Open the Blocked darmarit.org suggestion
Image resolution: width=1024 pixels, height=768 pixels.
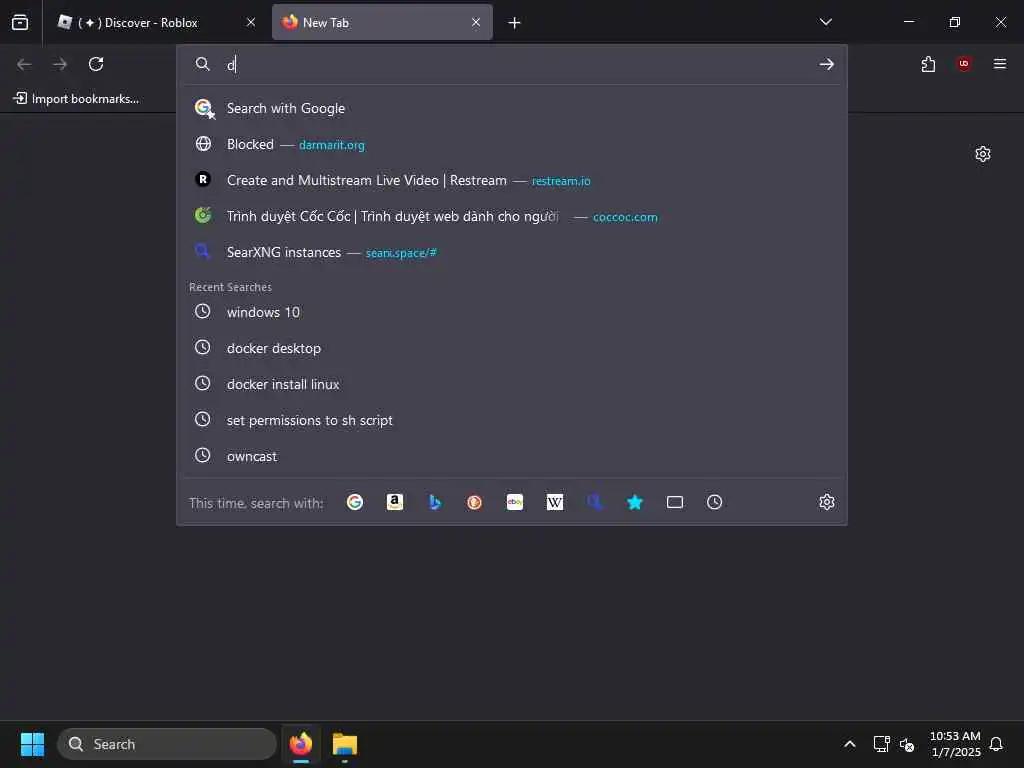point(512,144)
